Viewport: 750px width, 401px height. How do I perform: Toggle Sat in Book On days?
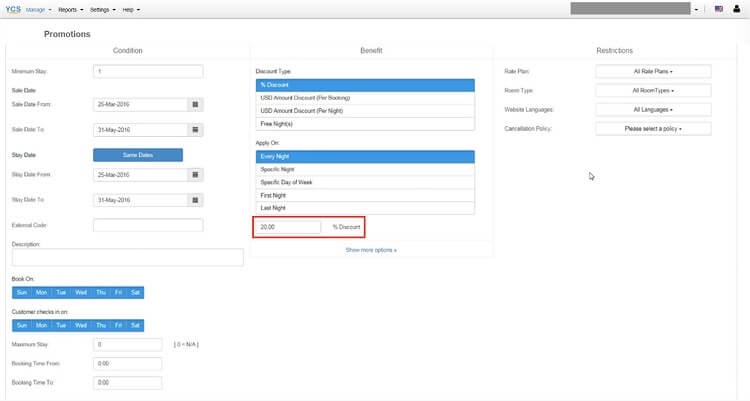135,293
